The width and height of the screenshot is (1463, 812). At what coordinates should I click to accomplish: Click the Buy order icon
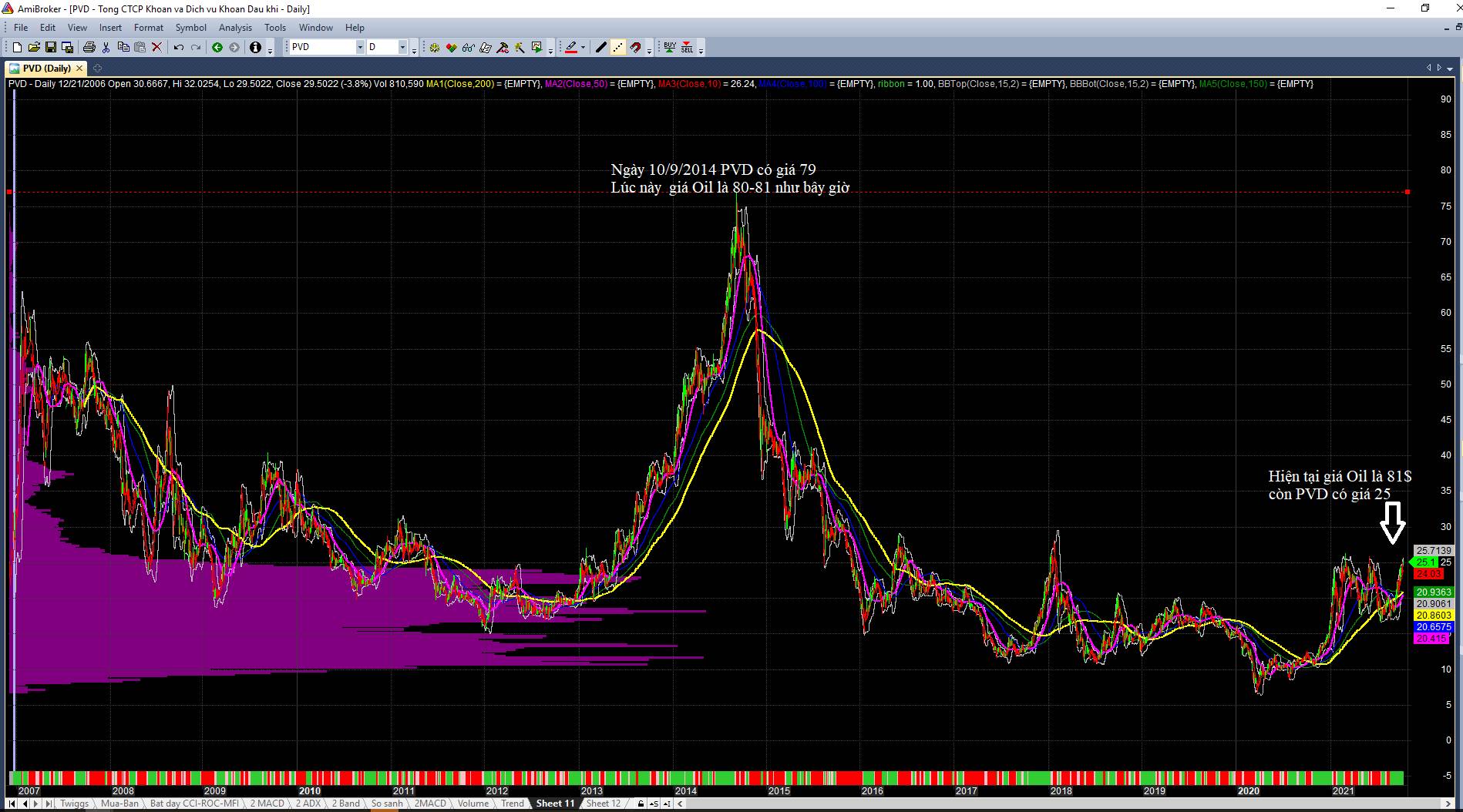click(x=669, y=48)
